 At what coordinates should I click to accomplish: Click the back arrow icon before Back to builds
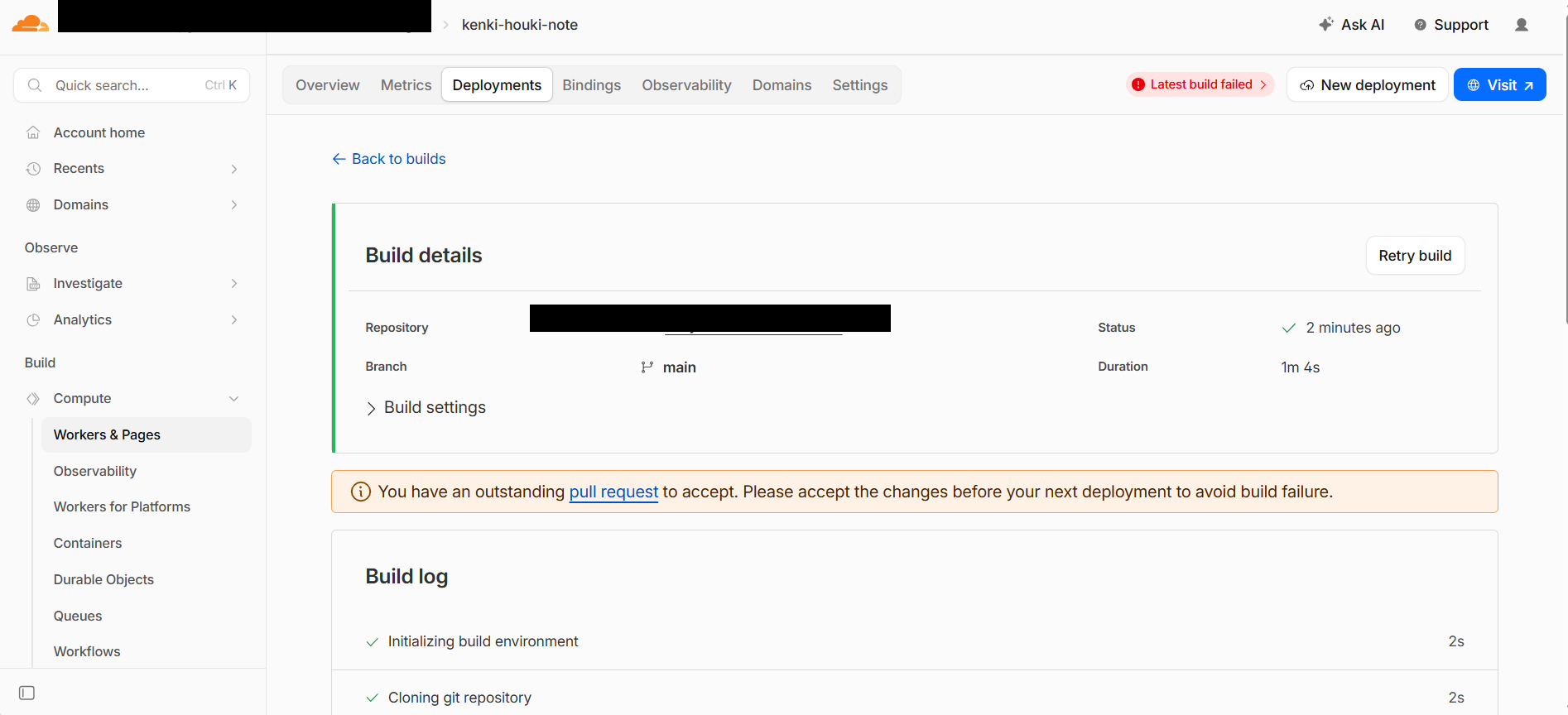click(x=339, y=159)
